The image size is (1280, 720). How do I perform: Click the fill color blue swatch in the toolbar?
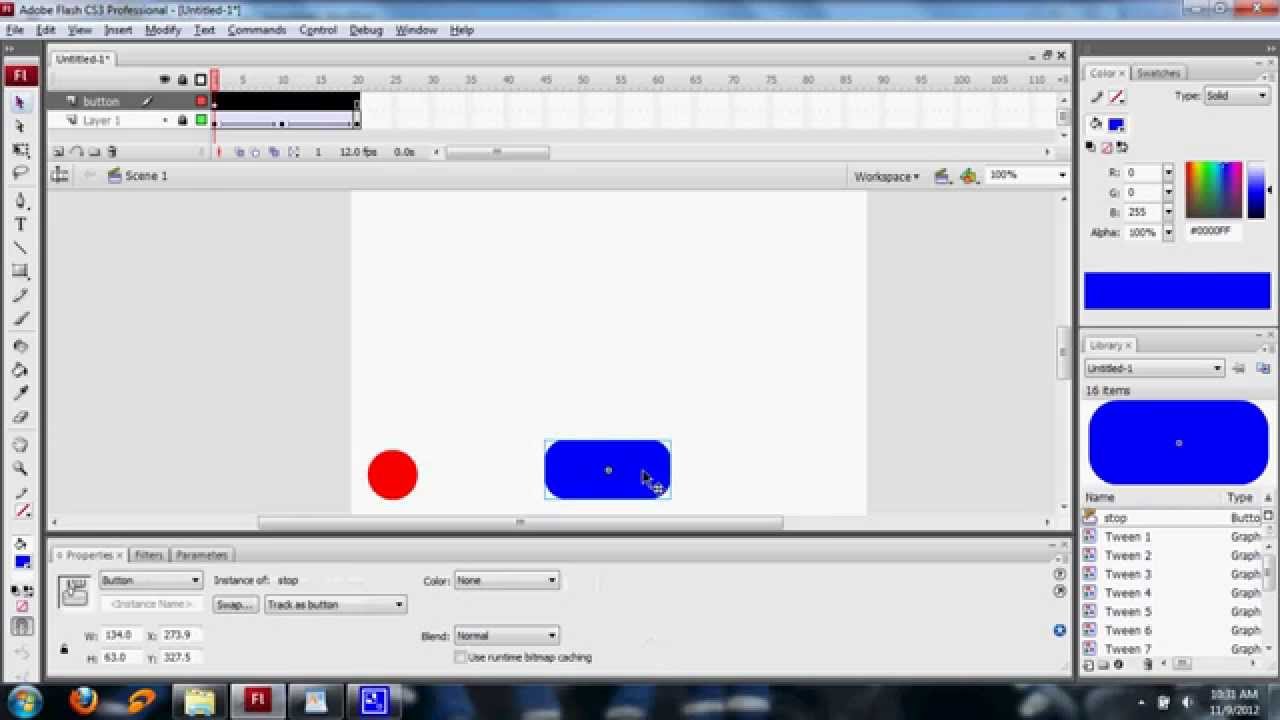pyautogui.click(x=23, y=562)
